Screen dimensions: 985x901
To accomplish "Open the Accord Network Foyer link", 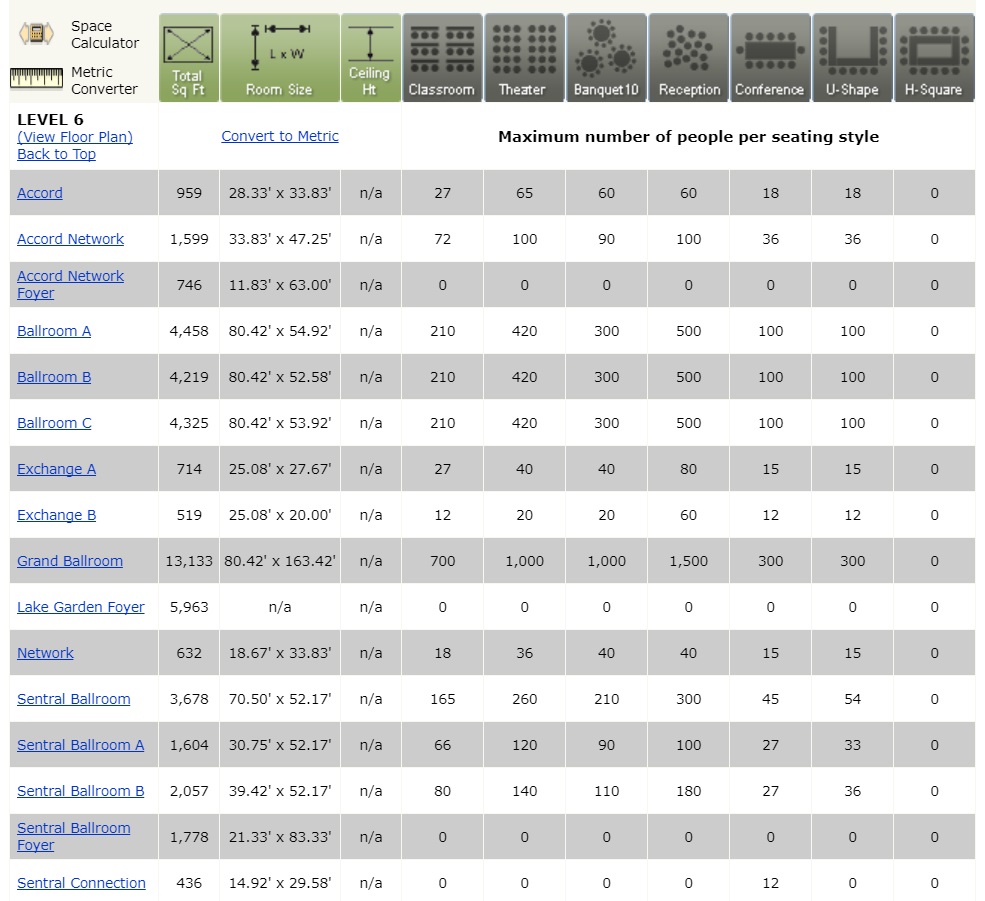I will point(70,285).
